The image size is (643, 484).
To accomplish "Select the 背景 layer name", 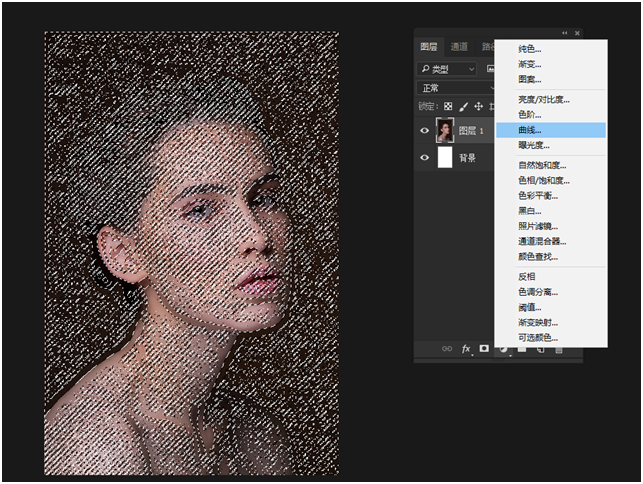I will pos(467,158).
